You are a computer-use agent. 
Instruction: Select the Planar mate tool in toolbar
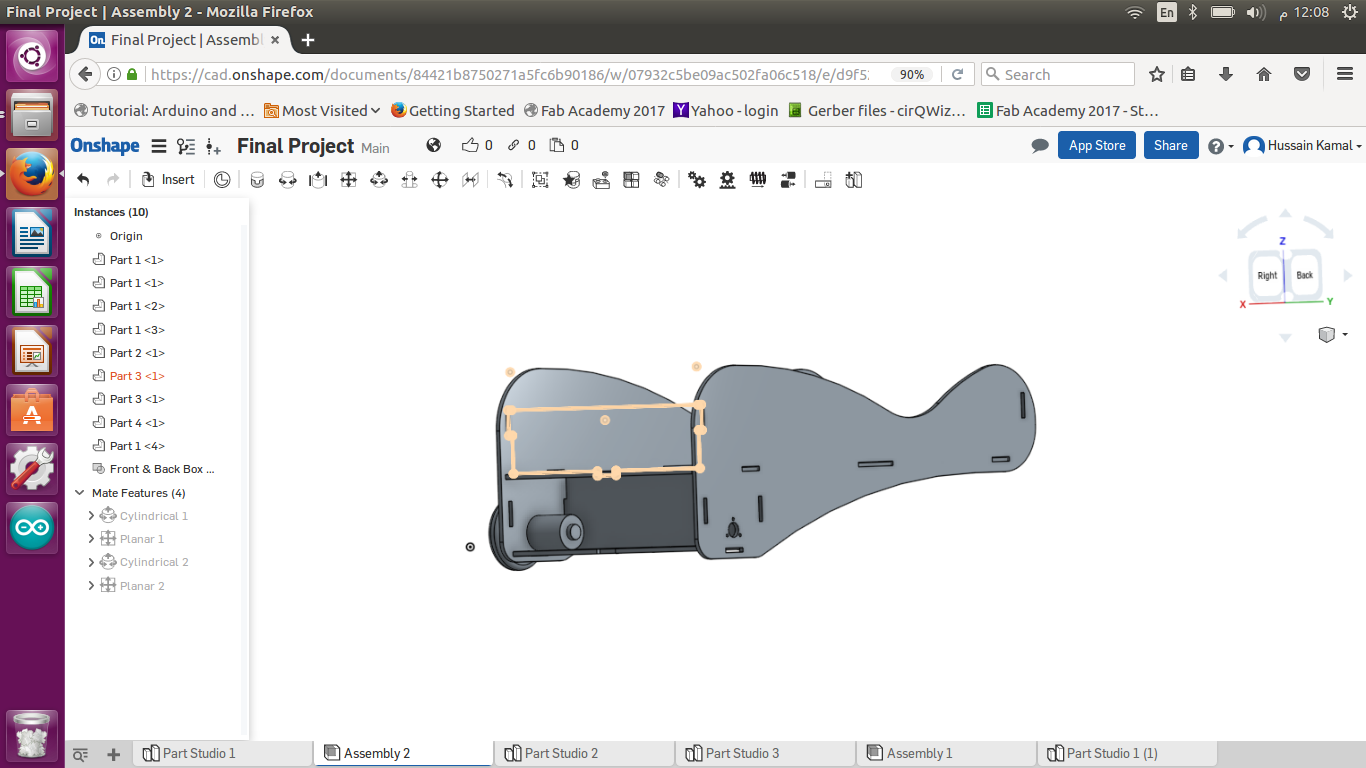tap(348, 180)
